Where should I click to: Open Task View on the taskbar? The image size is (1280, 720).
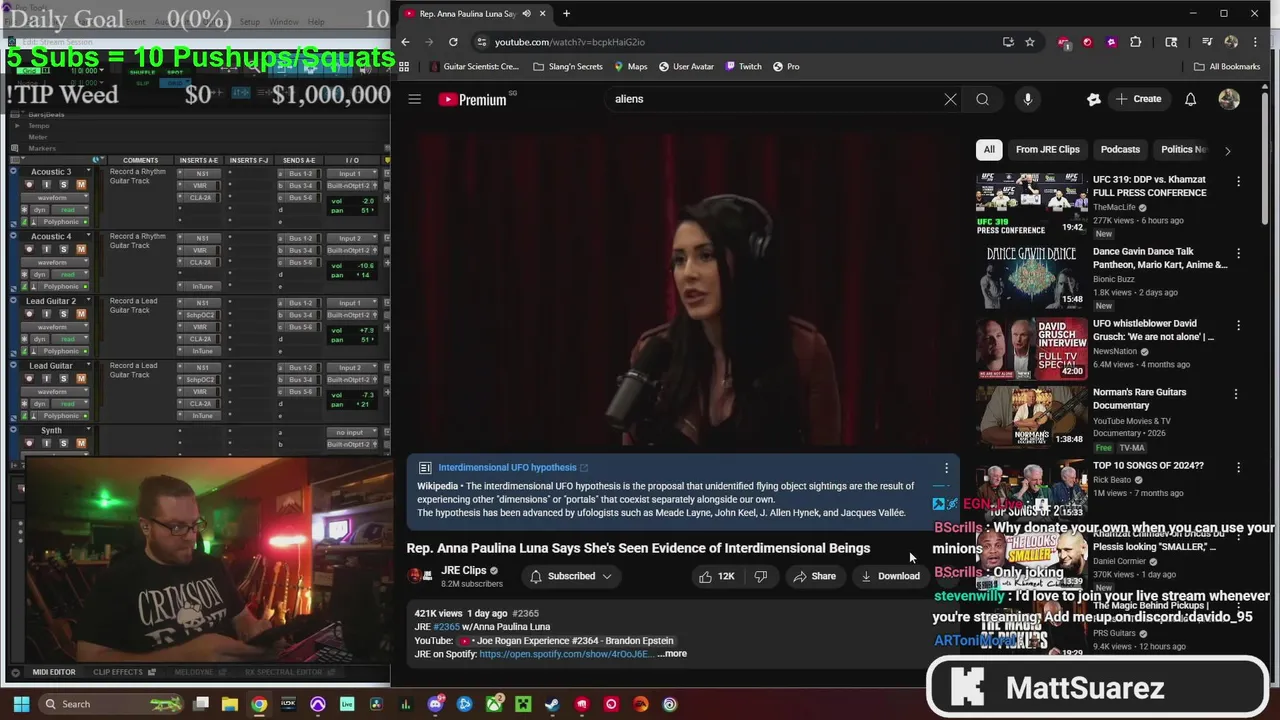pos(201,704)
